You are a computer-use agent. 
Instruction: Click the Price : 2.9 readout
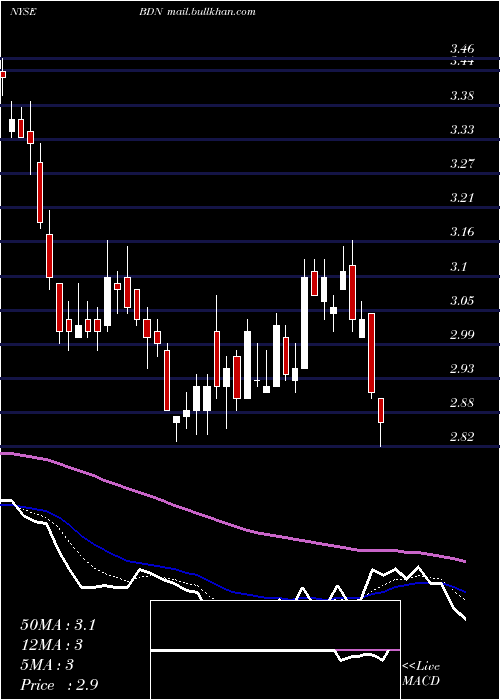(x=59, y=685)
